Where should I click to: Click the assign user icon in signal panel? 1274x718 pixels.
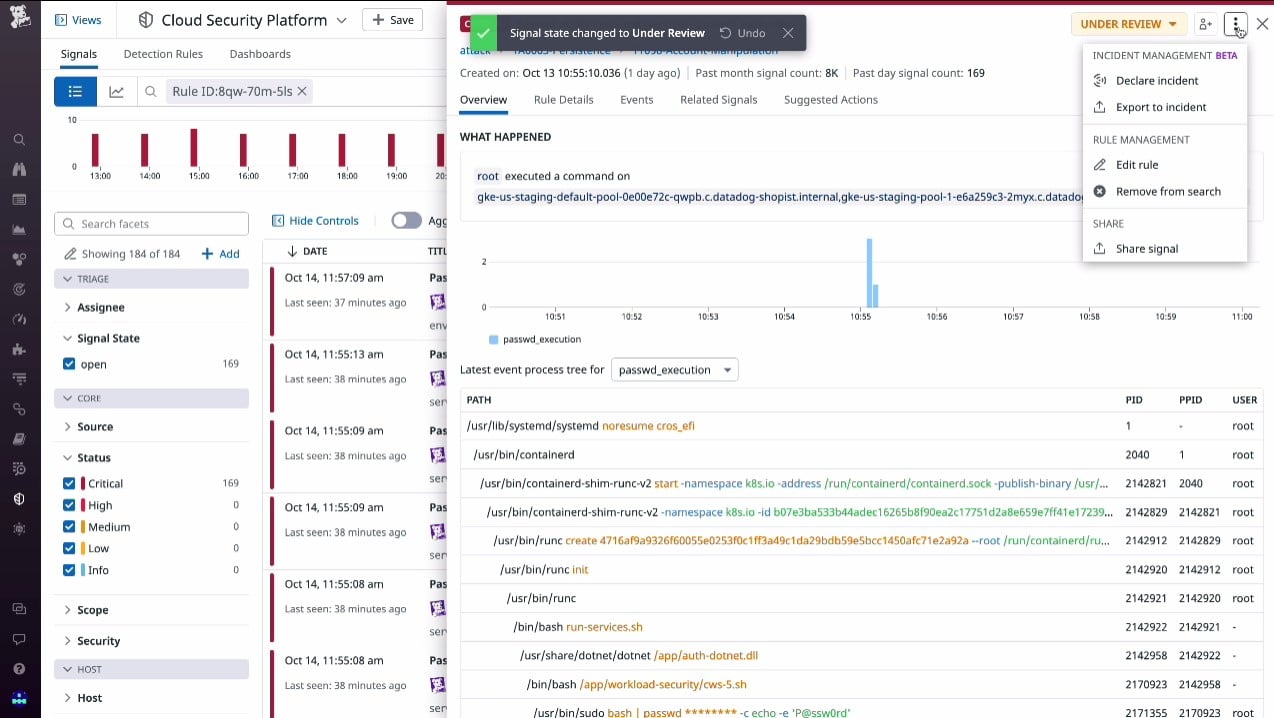click(x=1205, y=24)
